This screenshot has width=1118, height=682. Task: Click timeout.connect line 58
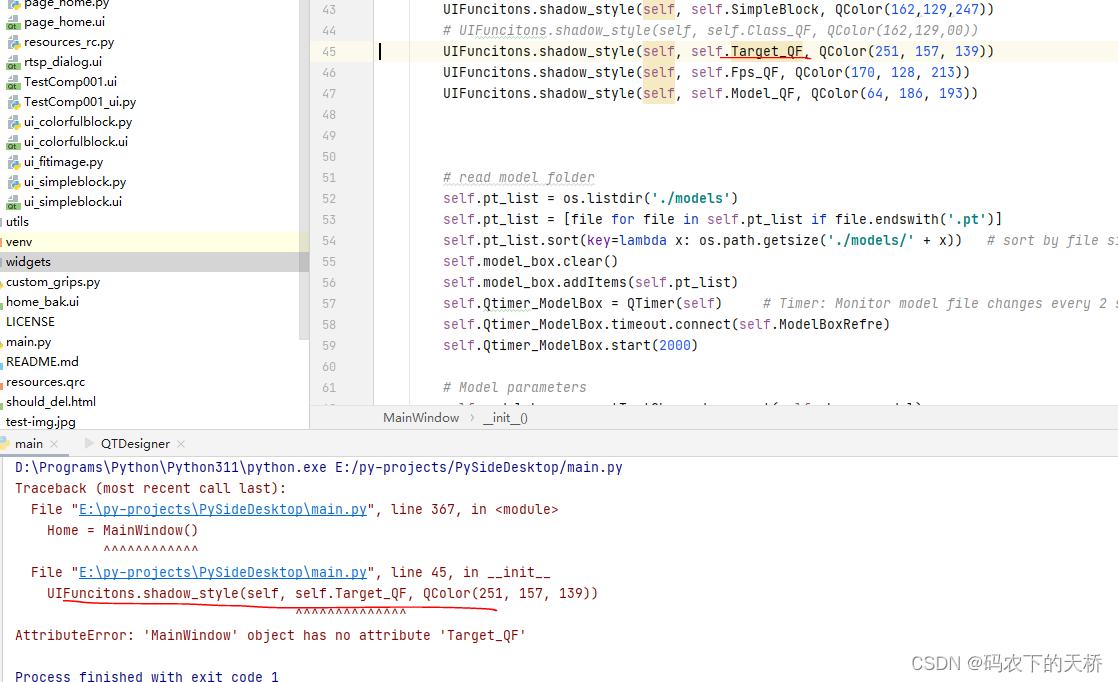(x=666, y=324)
